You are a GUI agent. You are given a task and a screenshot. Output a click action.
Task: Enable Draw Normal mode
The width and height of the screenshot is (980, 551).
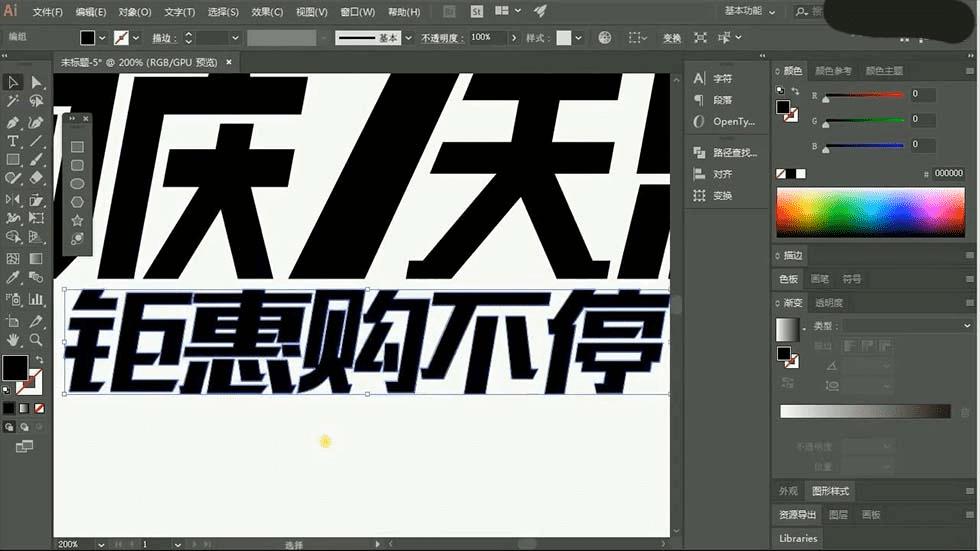tap(9, 427)
